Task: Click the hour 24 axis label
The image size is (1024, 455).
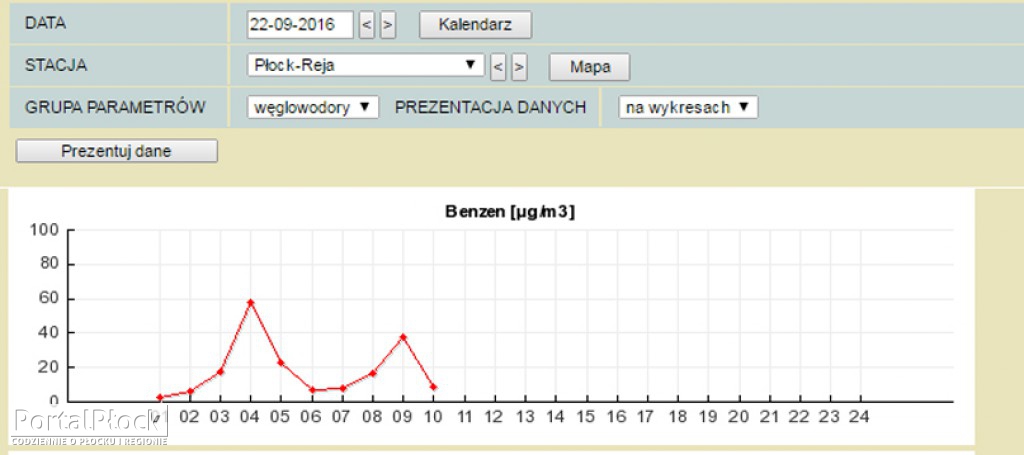Action: [x=860, y=416]
